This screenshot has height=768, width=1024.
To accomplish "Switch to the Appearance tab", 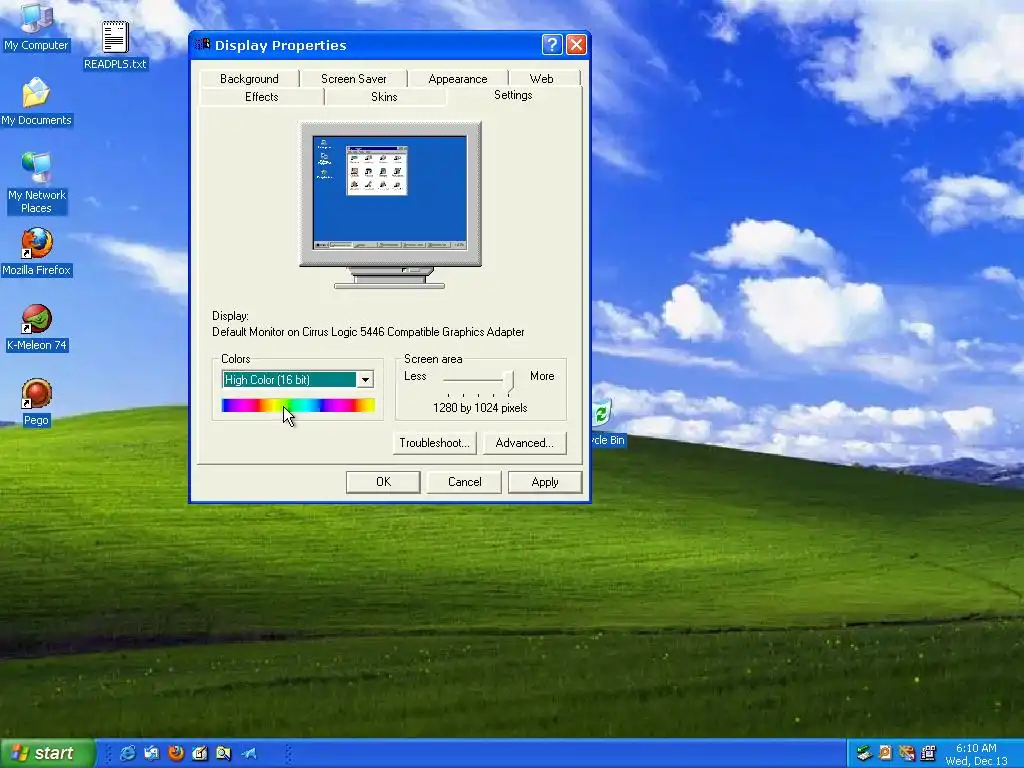I will coord(458,78).
